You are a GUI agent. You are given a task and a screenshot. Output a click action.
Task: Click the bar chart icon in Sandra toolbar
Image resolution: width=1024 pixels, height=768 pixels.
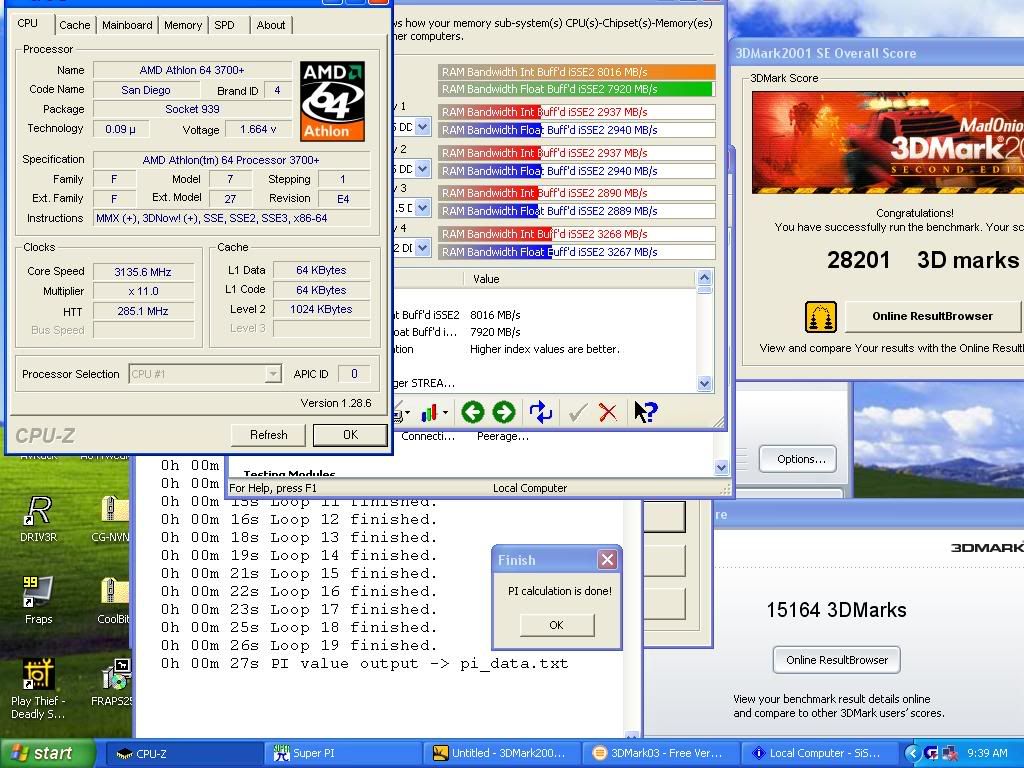pyautogui.click(x=432, y=412)
